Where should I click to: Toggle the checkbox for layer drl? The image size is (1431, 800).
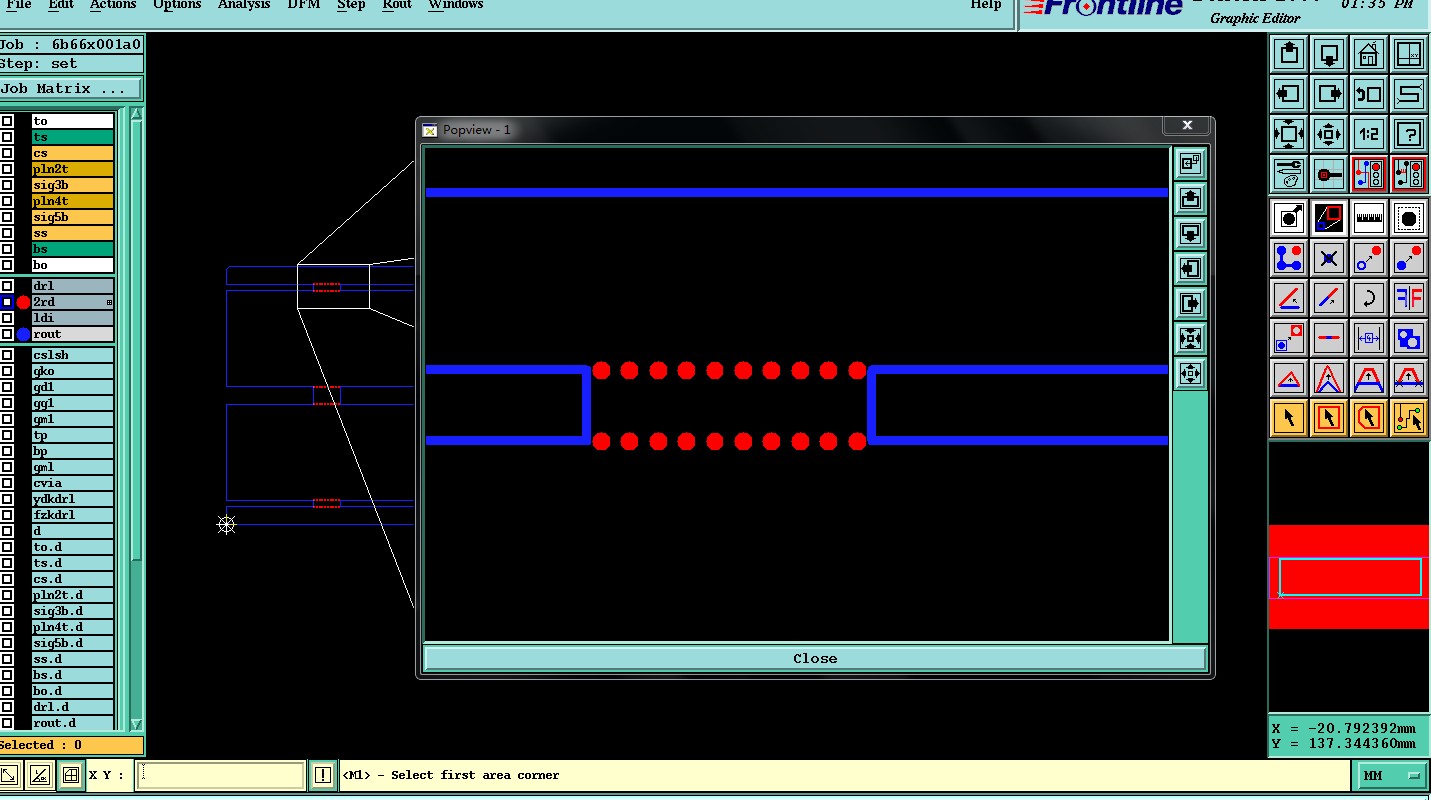click(7, 286)
